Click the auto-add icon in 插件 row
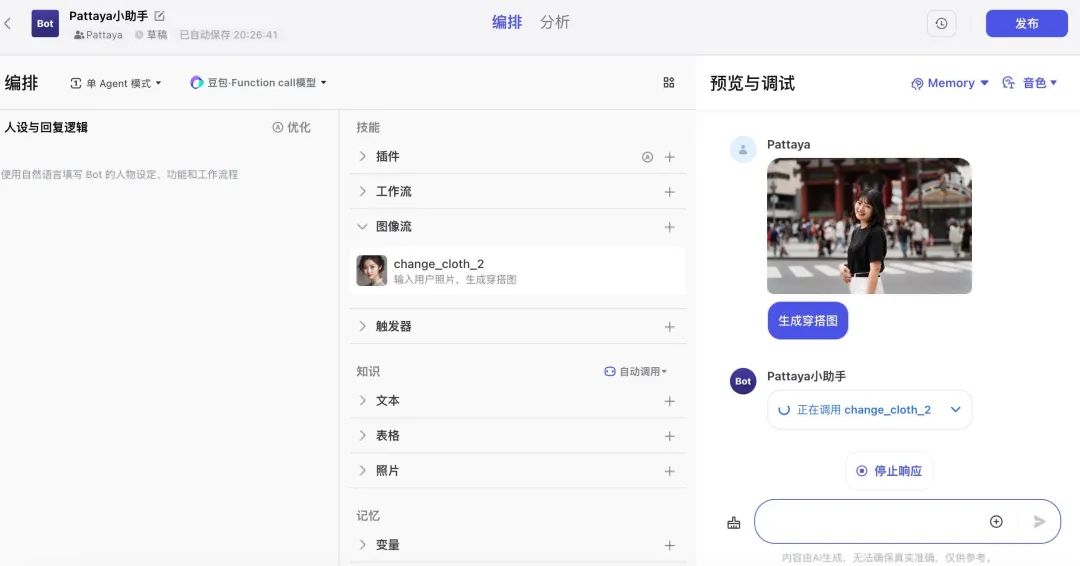This screenshot has width=1080, height=566. tap(647, 157)
